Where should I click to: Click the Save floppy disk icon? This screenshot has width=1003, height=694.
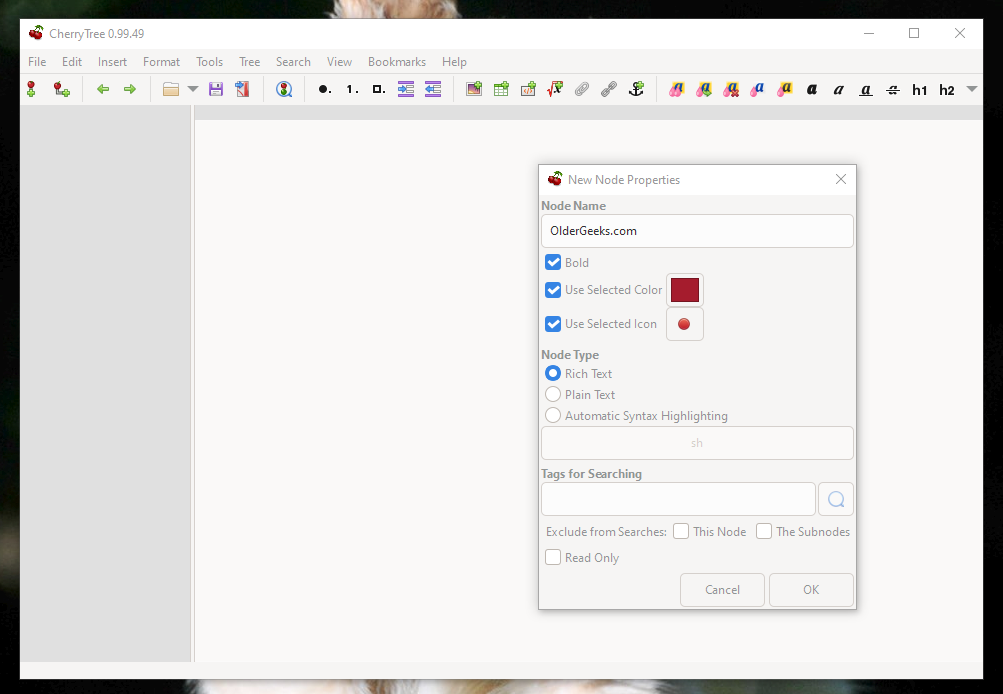point(215,90)
